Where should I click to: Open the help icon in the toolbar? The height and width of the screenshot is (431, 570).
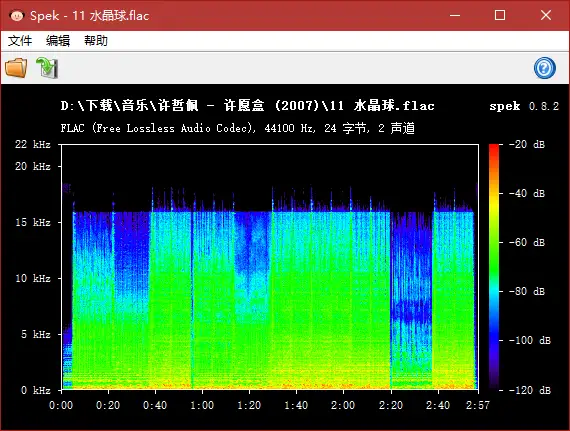click(x=545, y=68)
